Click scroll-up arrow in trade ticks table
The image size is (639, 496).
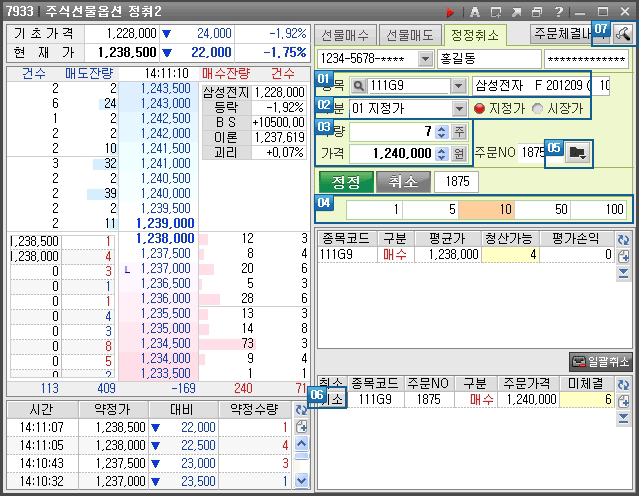301,443
